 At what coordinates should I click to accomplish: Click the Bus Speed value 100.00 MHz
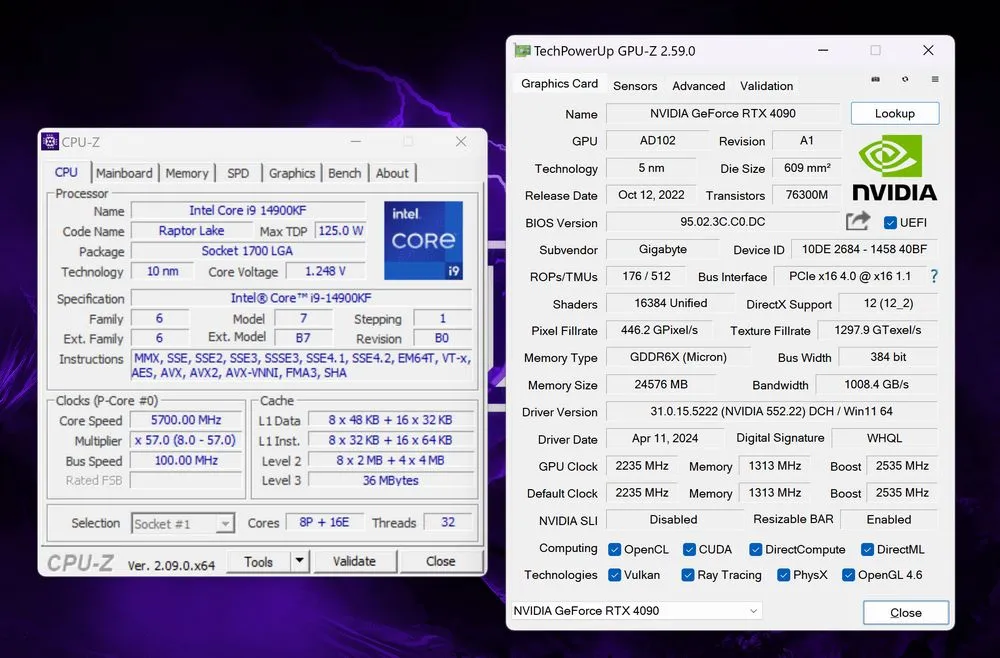click(186, 460)
